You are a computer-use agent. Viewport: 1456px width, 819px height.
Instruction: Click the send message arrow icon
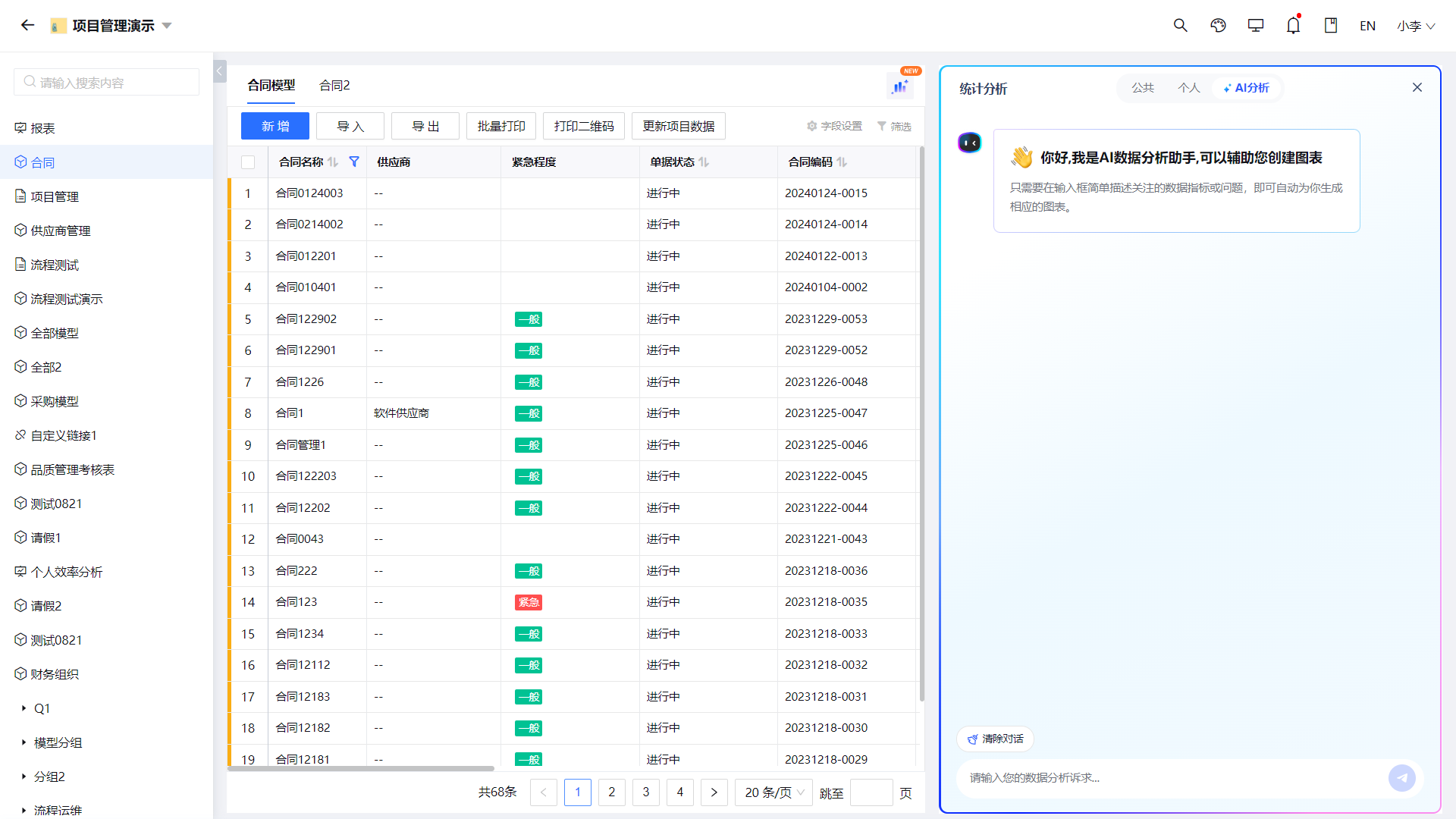tap(1401, 777)
